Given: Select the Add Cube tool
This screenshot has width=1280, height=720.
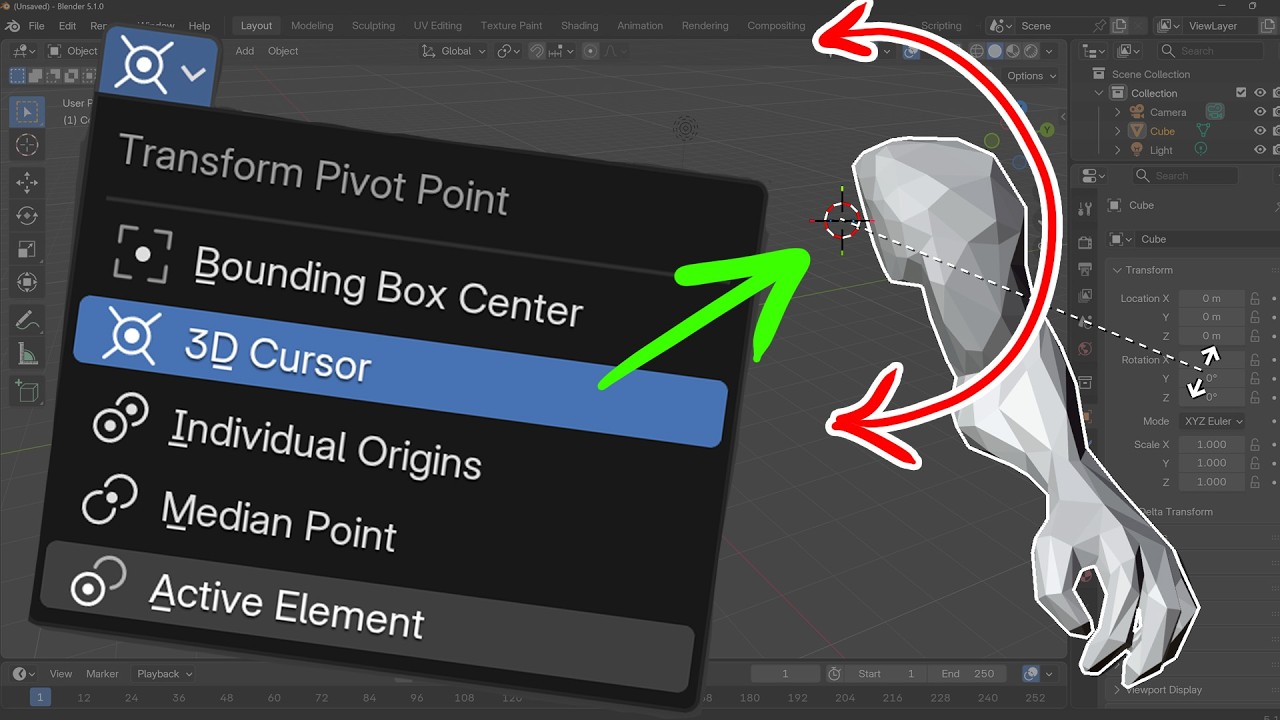Looking at the screenshot, I should (27, 391).
